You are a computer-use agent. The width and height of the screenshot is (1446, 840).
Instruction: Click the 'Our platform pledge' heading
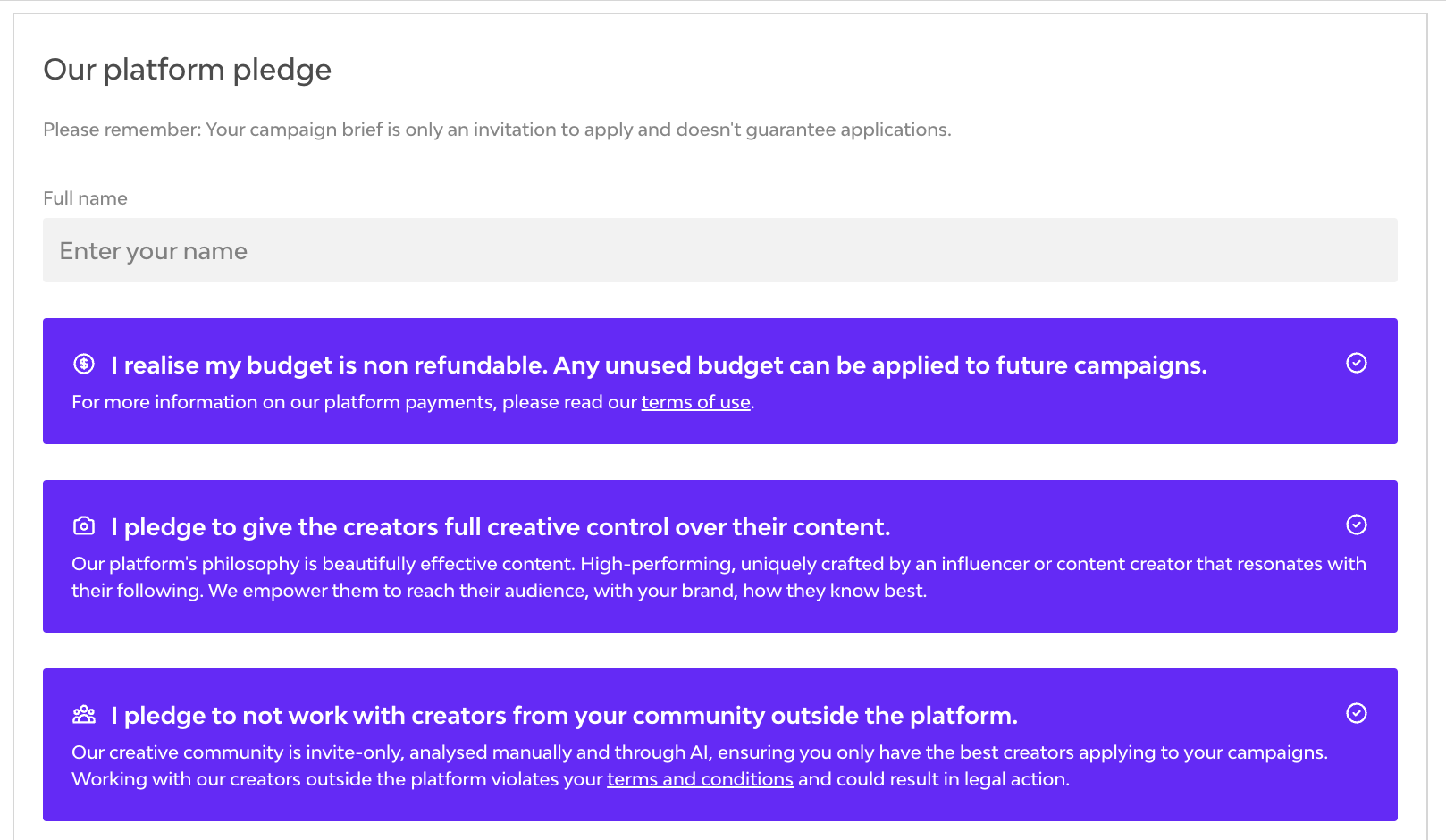point(187,70)
